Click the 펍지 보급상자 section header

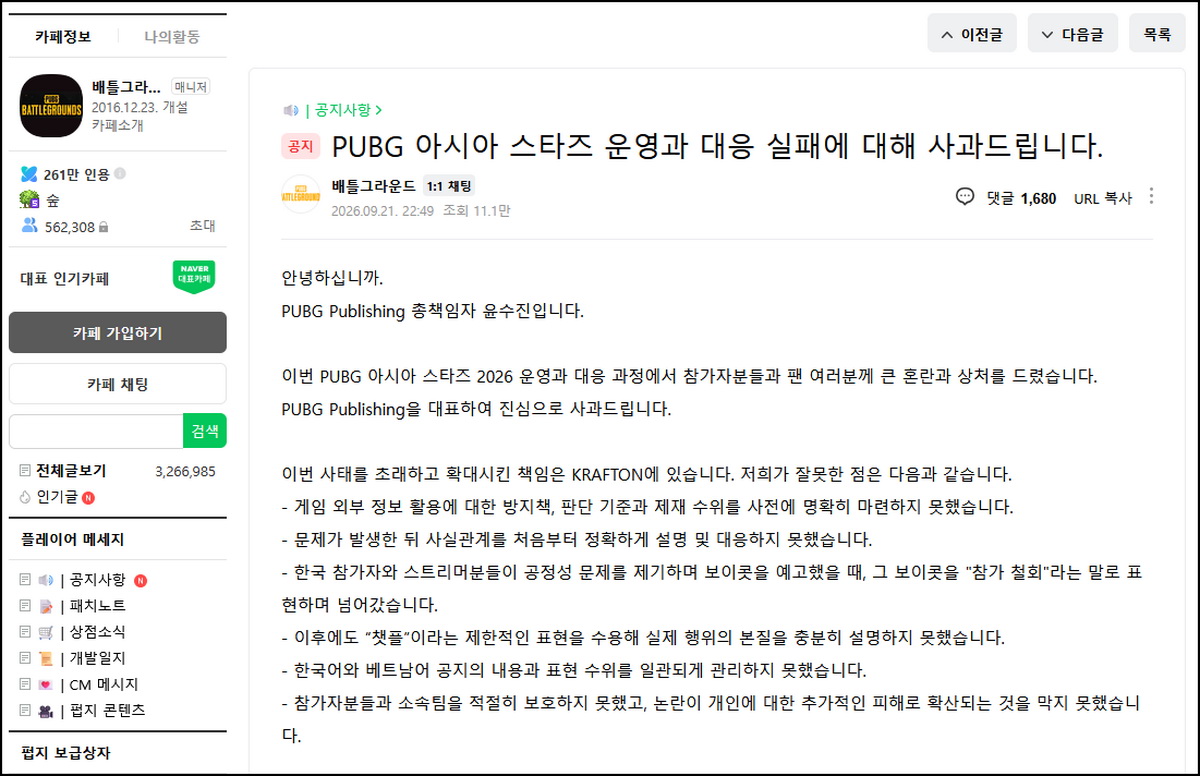coord(65,752)
